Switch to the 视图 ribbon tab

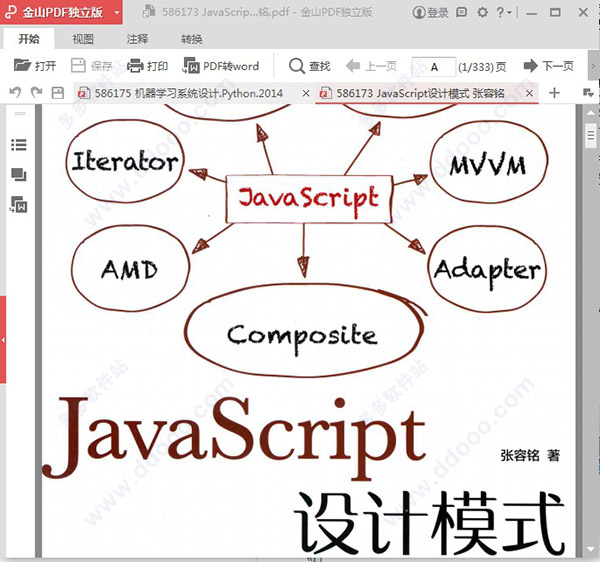click(83, 39)
